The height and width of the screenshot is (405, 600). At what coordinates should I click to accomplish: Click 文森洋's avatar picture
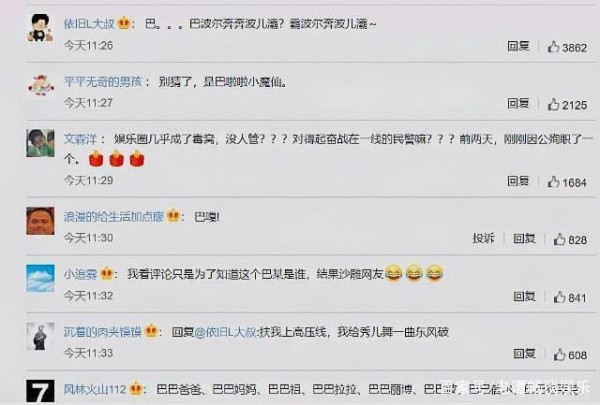(40, 143)
